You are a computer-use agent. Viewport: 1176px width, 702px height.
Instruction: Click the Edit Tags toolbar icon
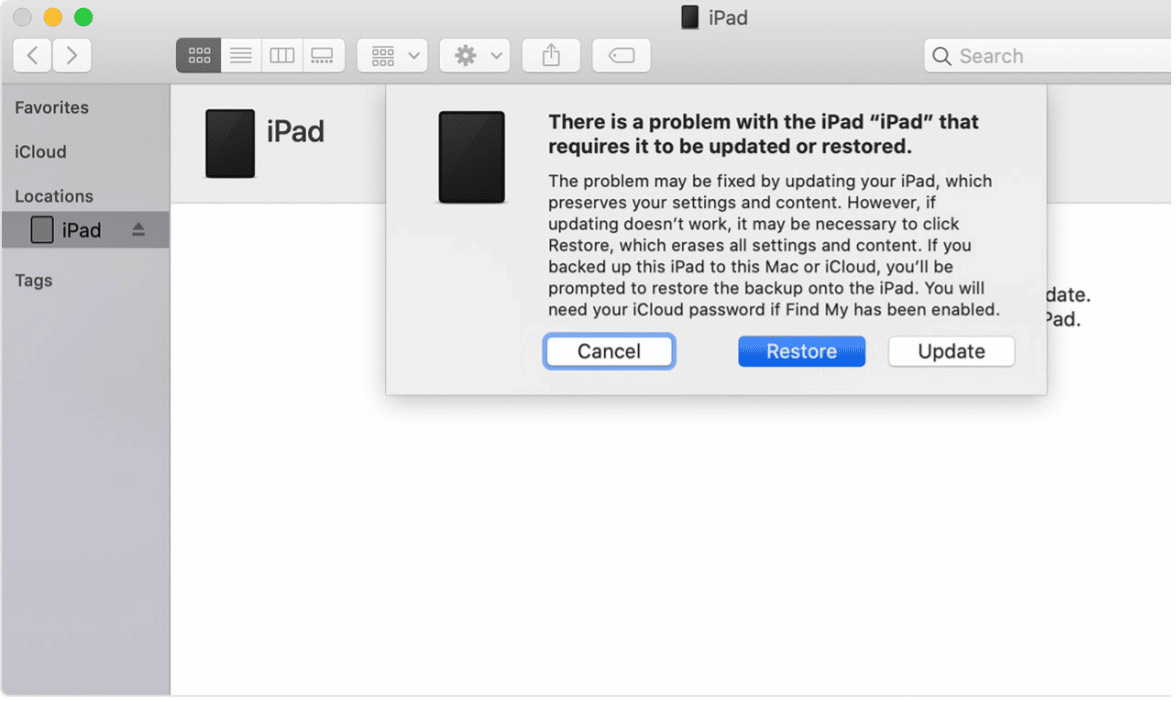coord(621,56)
